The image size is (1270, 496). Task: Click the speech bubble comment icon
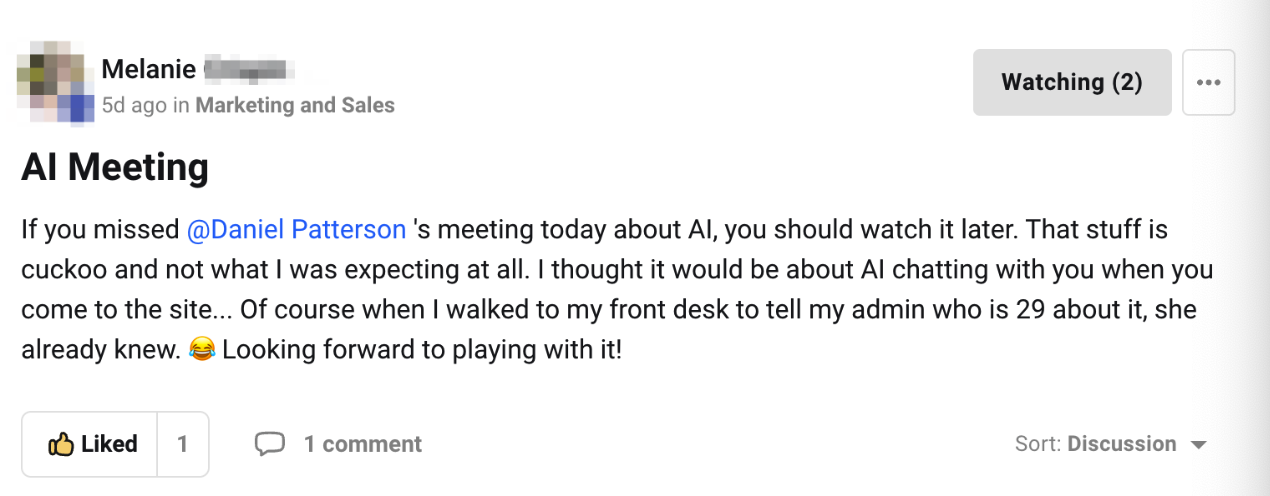click(270, 444)
